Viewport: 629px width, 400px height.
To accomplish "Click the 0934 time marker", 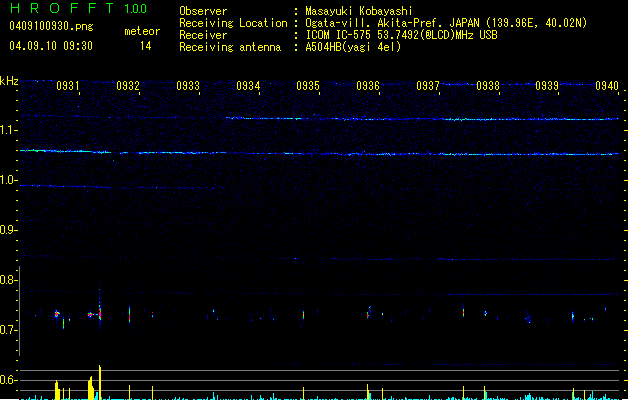I will point(248,86).
